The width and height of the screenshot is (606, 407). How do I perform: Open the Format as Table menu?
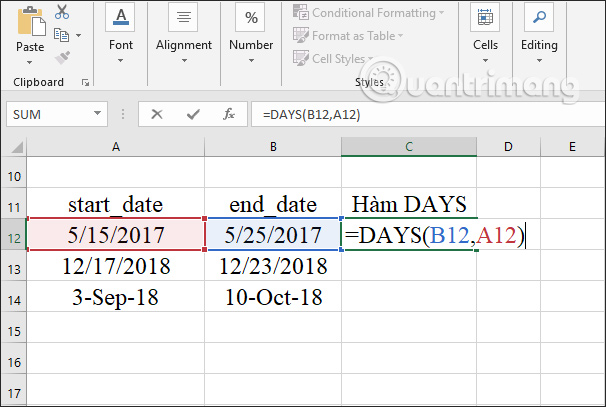tap(348, 36)
